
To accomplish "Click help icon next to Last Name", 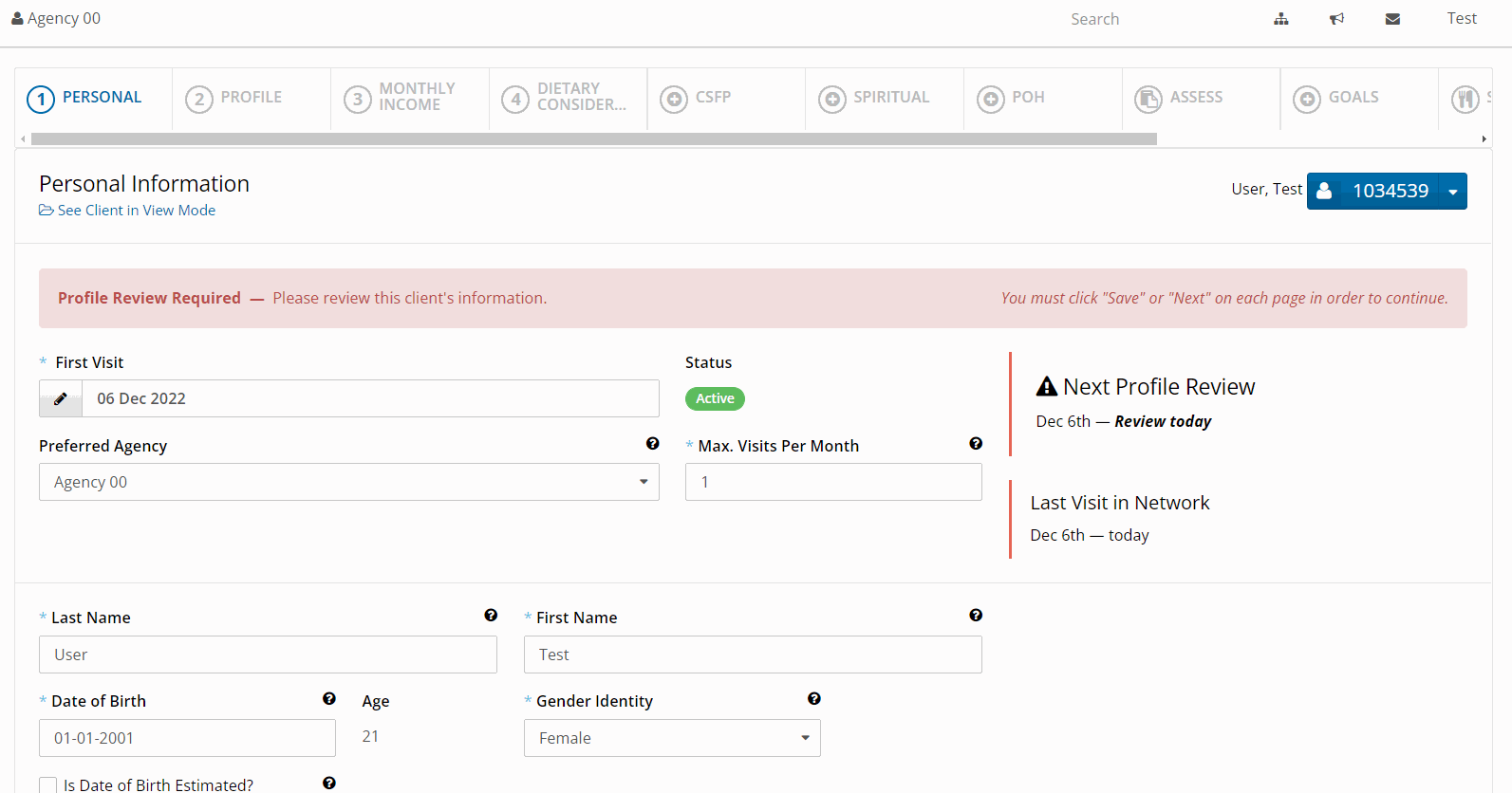I will click(x=490, y=616).
